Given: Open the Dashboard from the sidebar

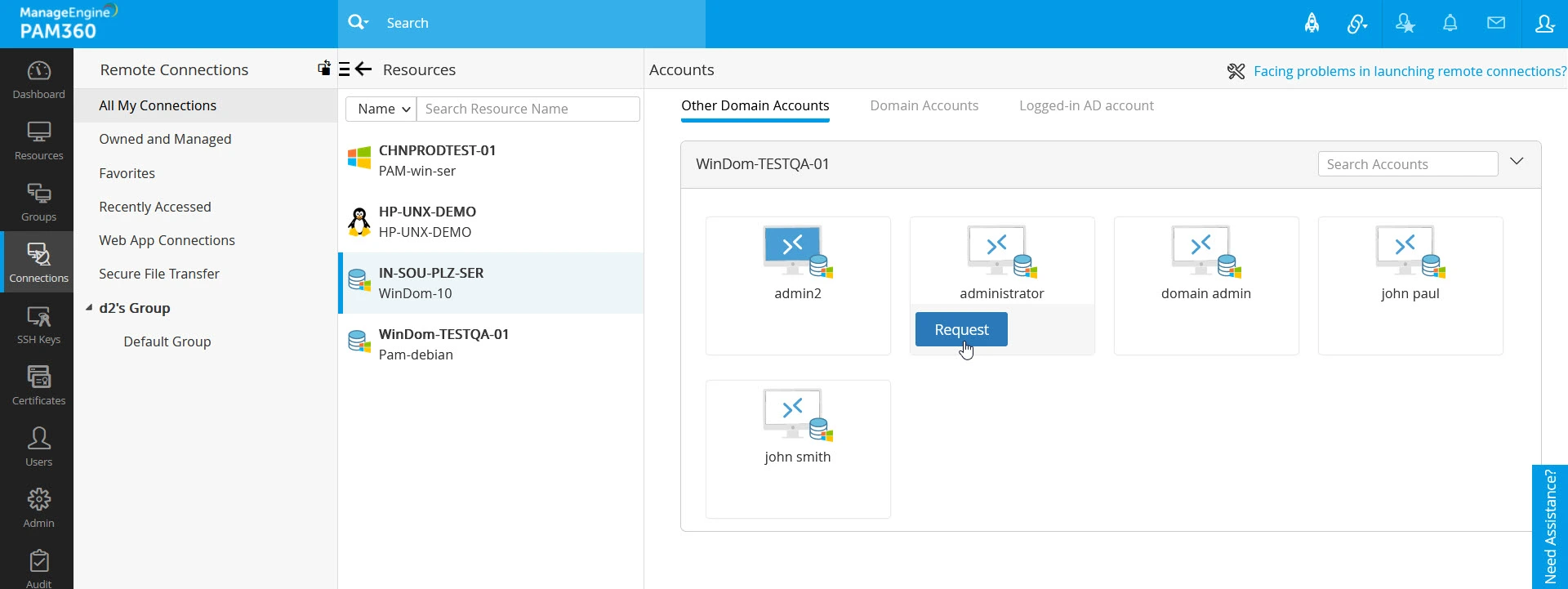Looking at the screenshot, I should (38, 80).
